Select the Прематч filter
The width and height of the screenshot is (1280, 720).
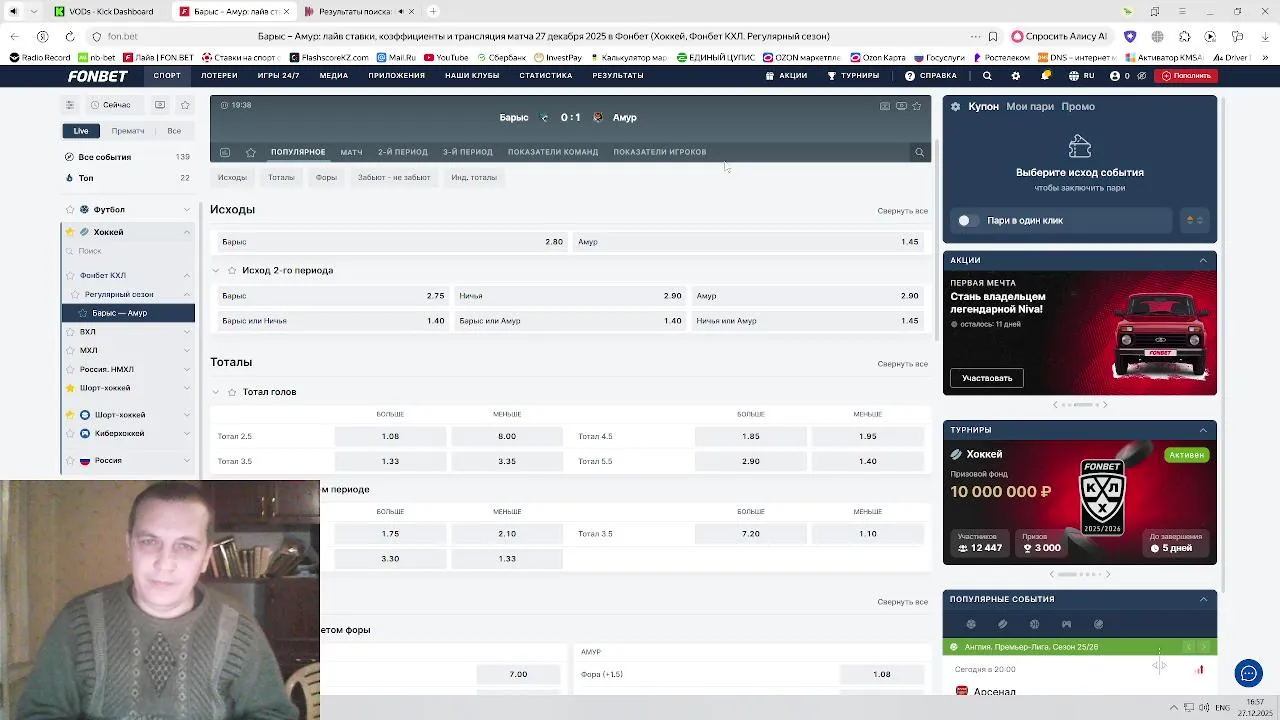tap(128, 131)
